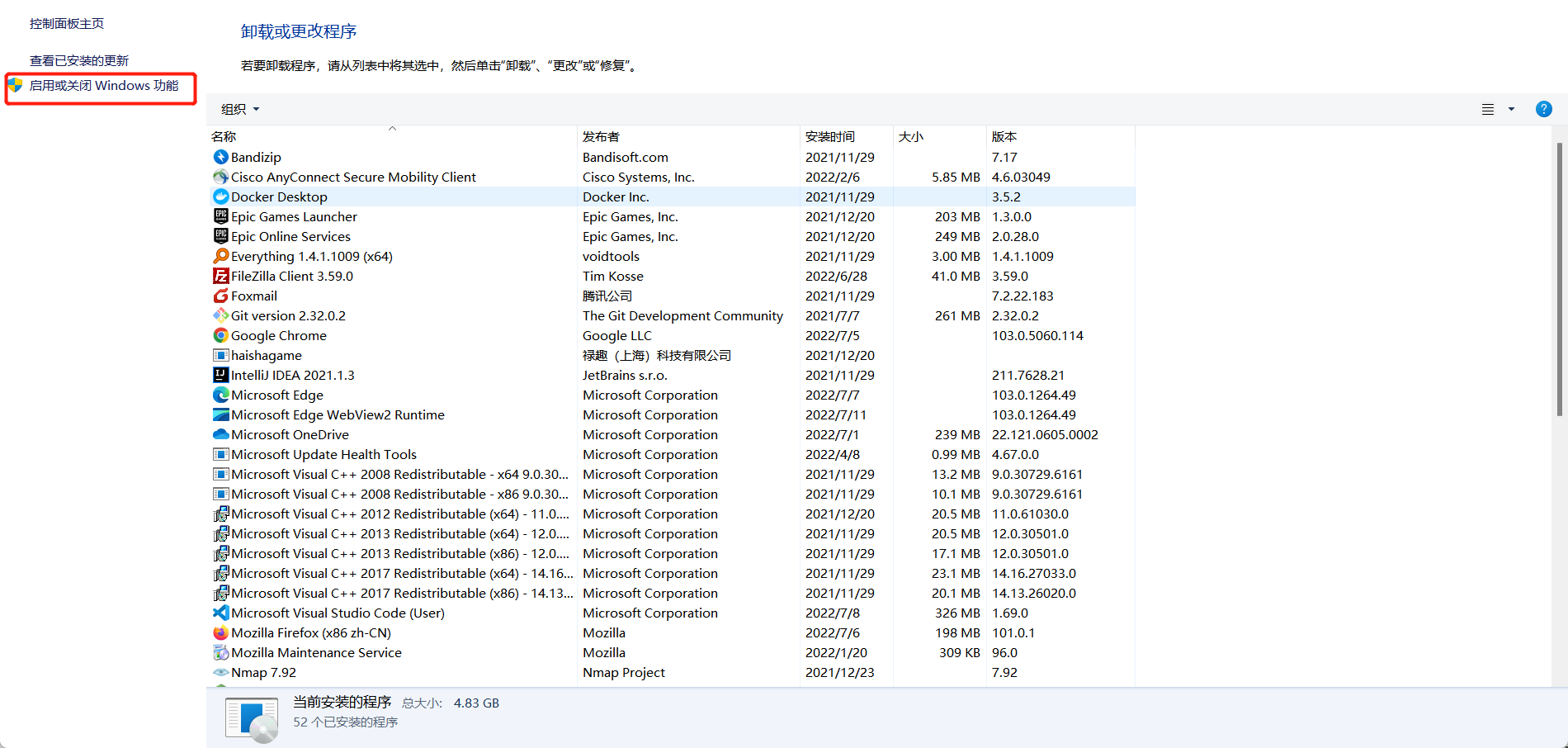1568x748 pixels.
Task: Click the Nmap 7.92 eye icon
Action: (220, 672)
